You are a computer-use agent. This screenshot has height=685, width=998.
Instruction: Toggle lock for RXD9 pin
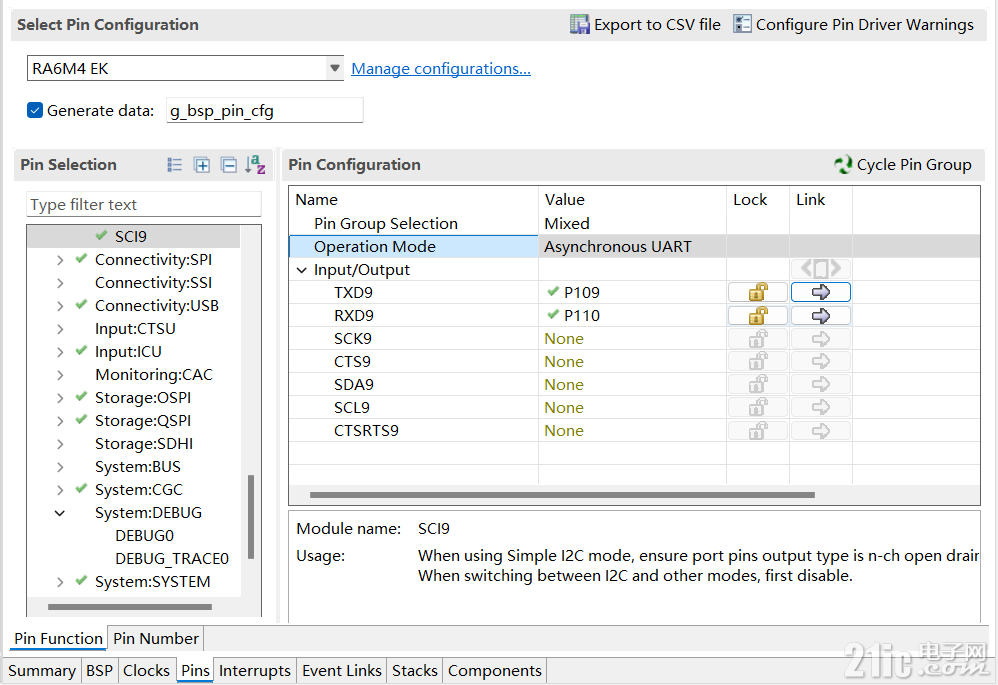(x=757, y=316)
